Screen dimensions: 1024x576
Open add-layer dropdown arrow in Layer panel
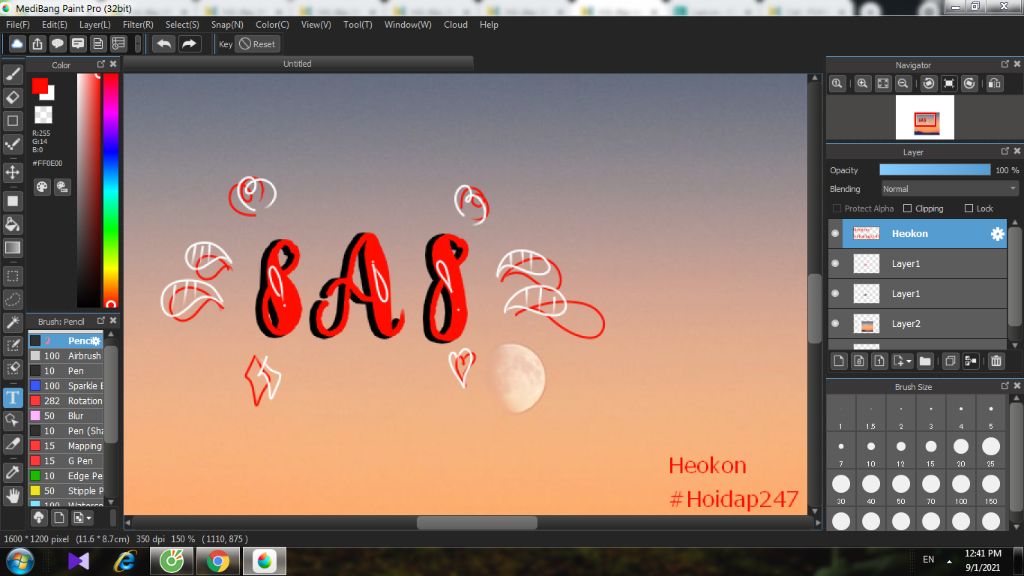(x=903, y=361)
